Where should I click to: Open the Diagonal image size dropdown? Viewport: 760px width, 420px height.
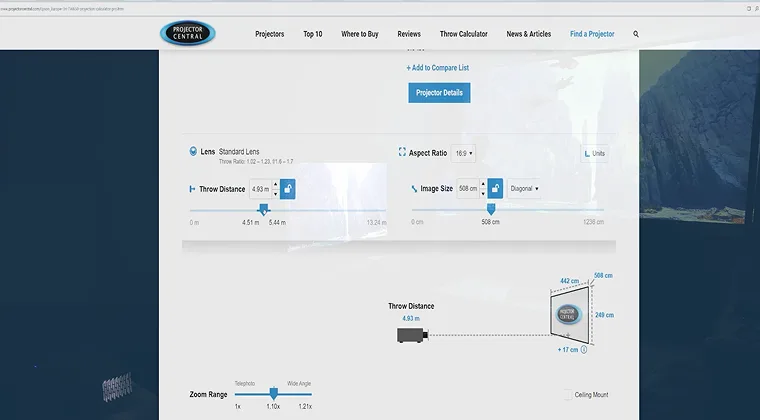[x=524, y=188]
